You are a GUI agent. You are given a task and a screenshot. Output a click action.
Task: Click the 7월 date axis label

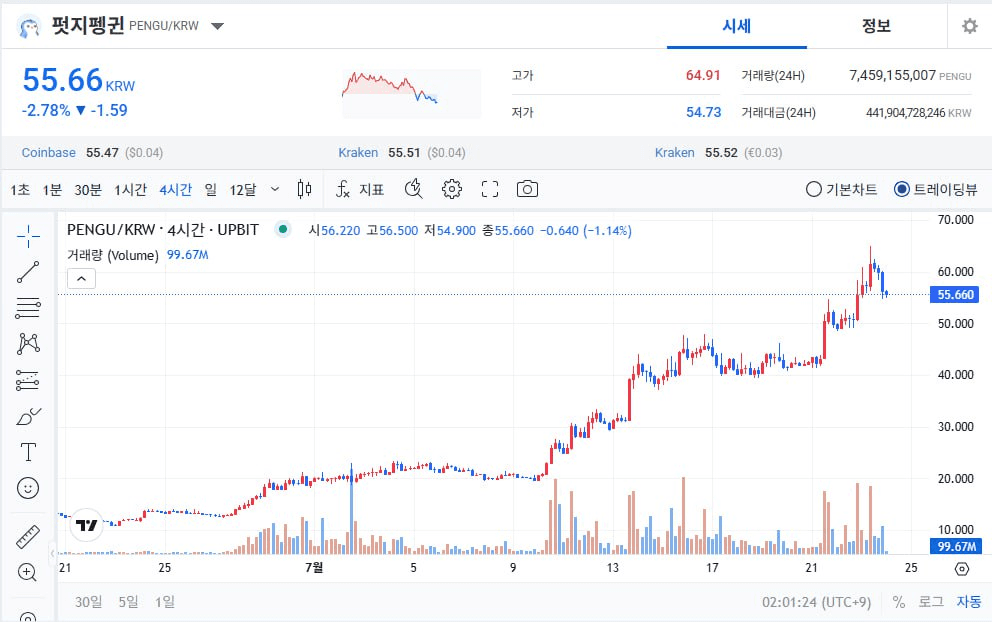click(x=314, y=568)
